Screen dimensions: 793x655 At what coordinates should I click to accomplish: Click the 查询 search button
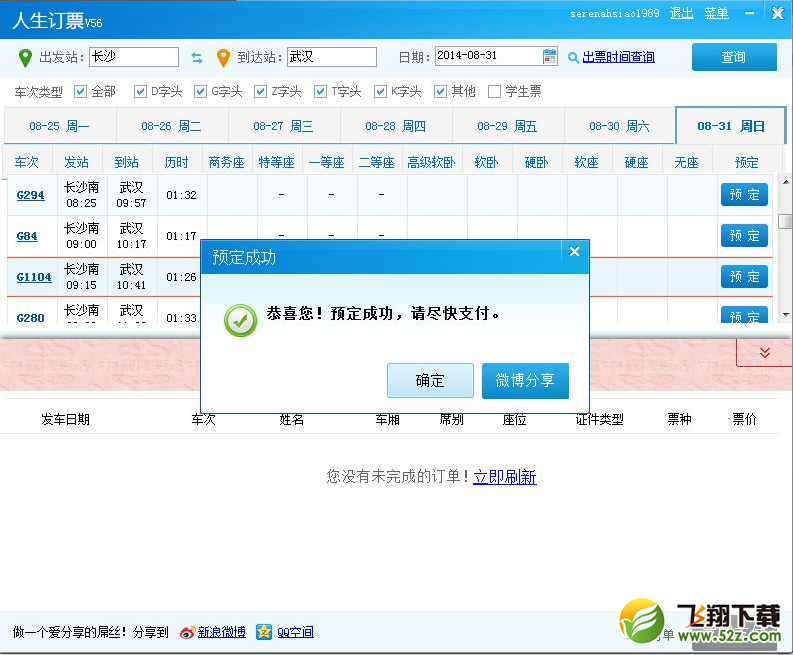tap(734, 57)
